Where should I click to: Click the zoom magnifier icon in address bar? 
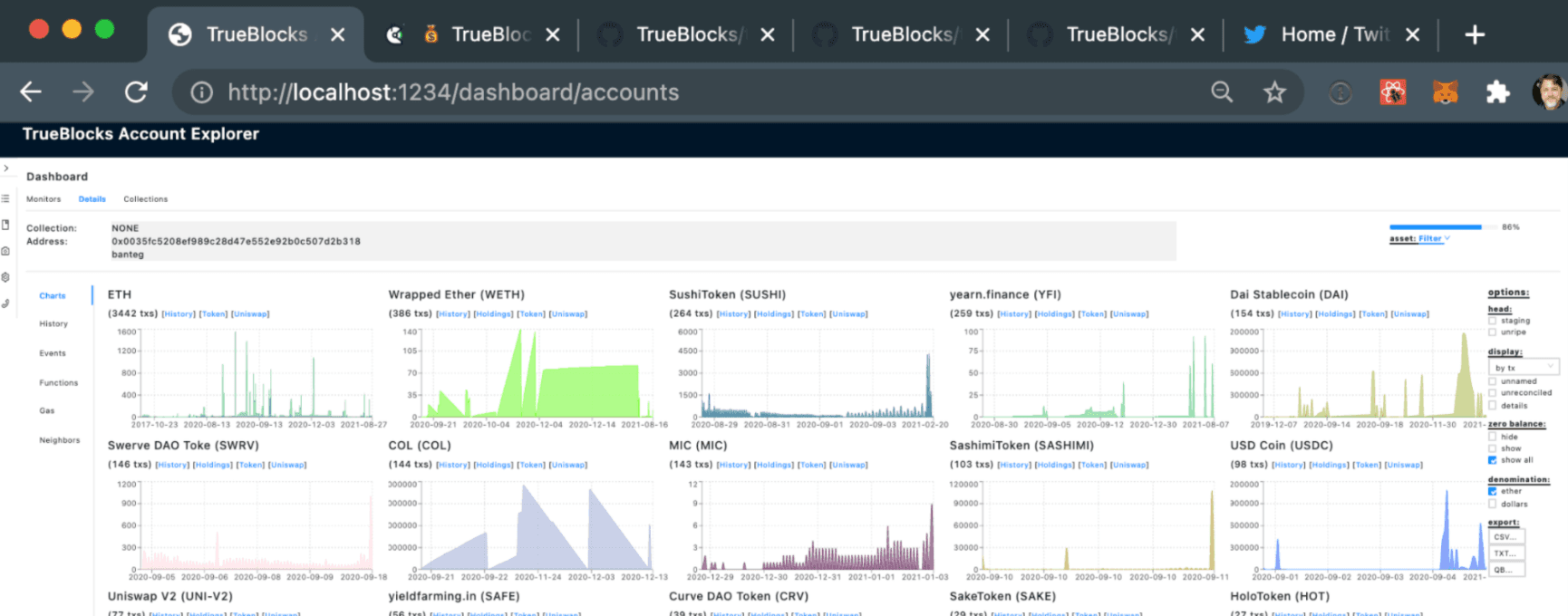click(x=1222, y=91)
